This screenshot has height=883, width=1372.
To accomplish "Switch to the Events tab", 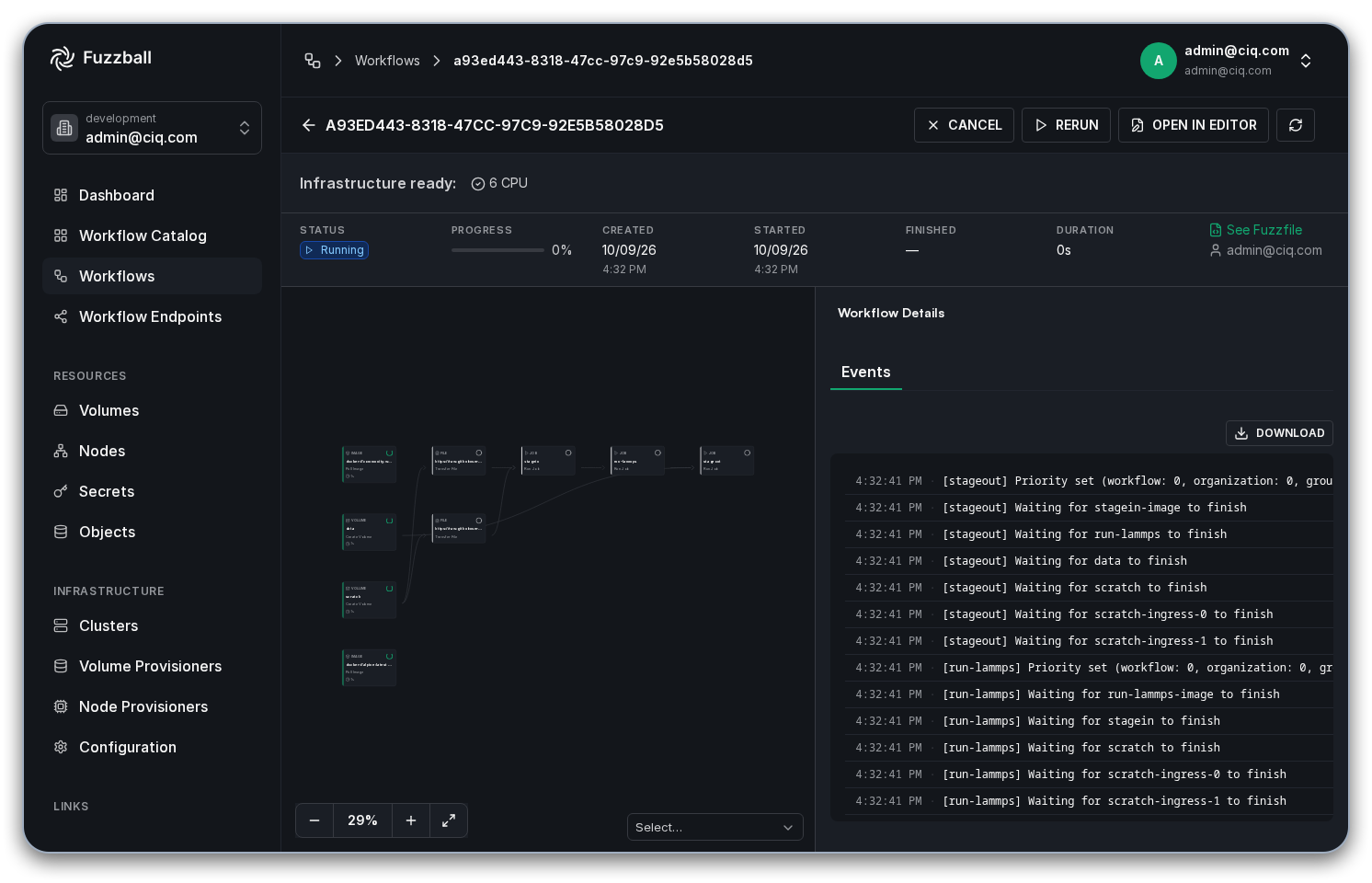I will coord(865,372).
